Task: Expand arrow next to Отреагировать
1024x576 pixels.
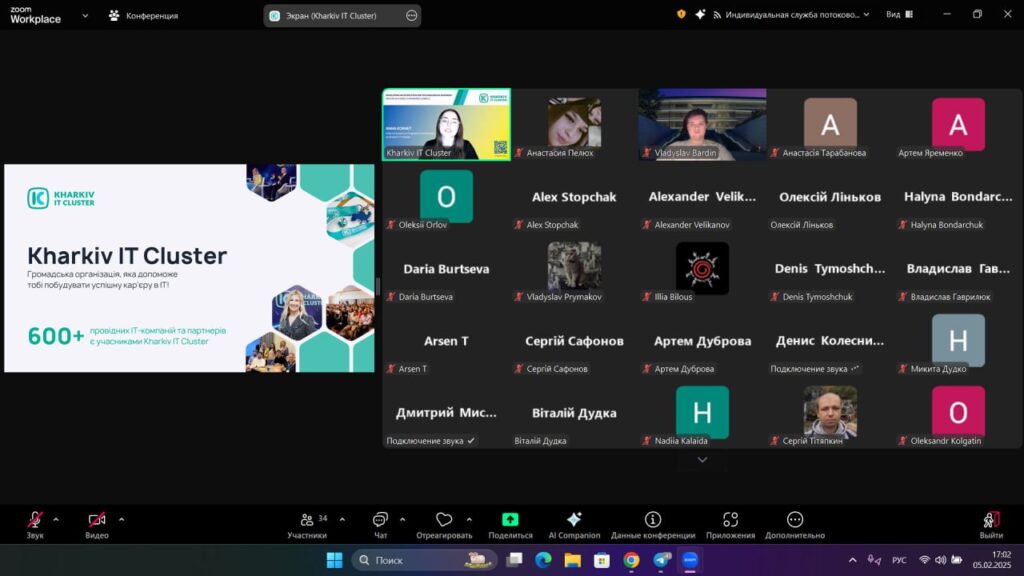Action: point(469,520)
